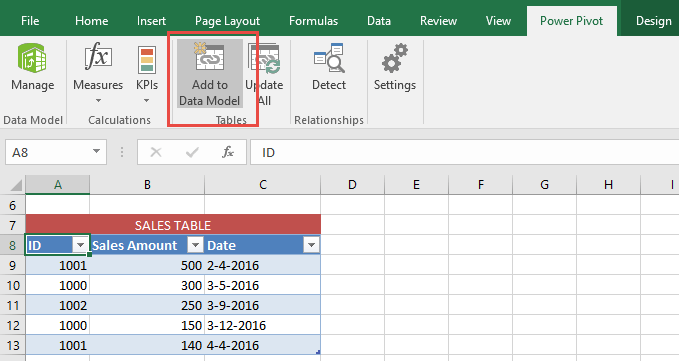Select column G header
679x361 pixels.
tap(545, 185)
